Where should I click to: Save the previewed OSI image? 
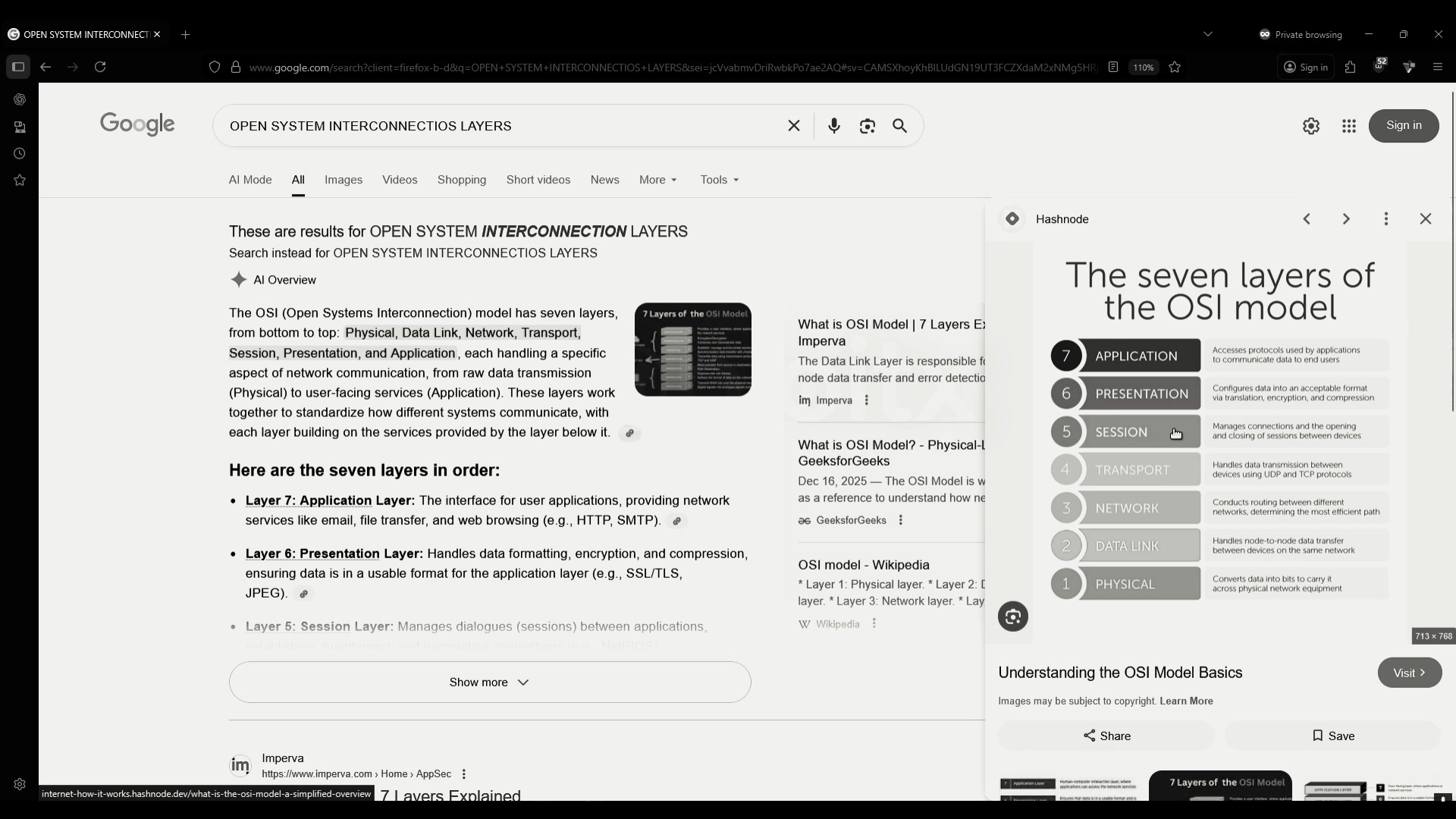coord(1333,736)
